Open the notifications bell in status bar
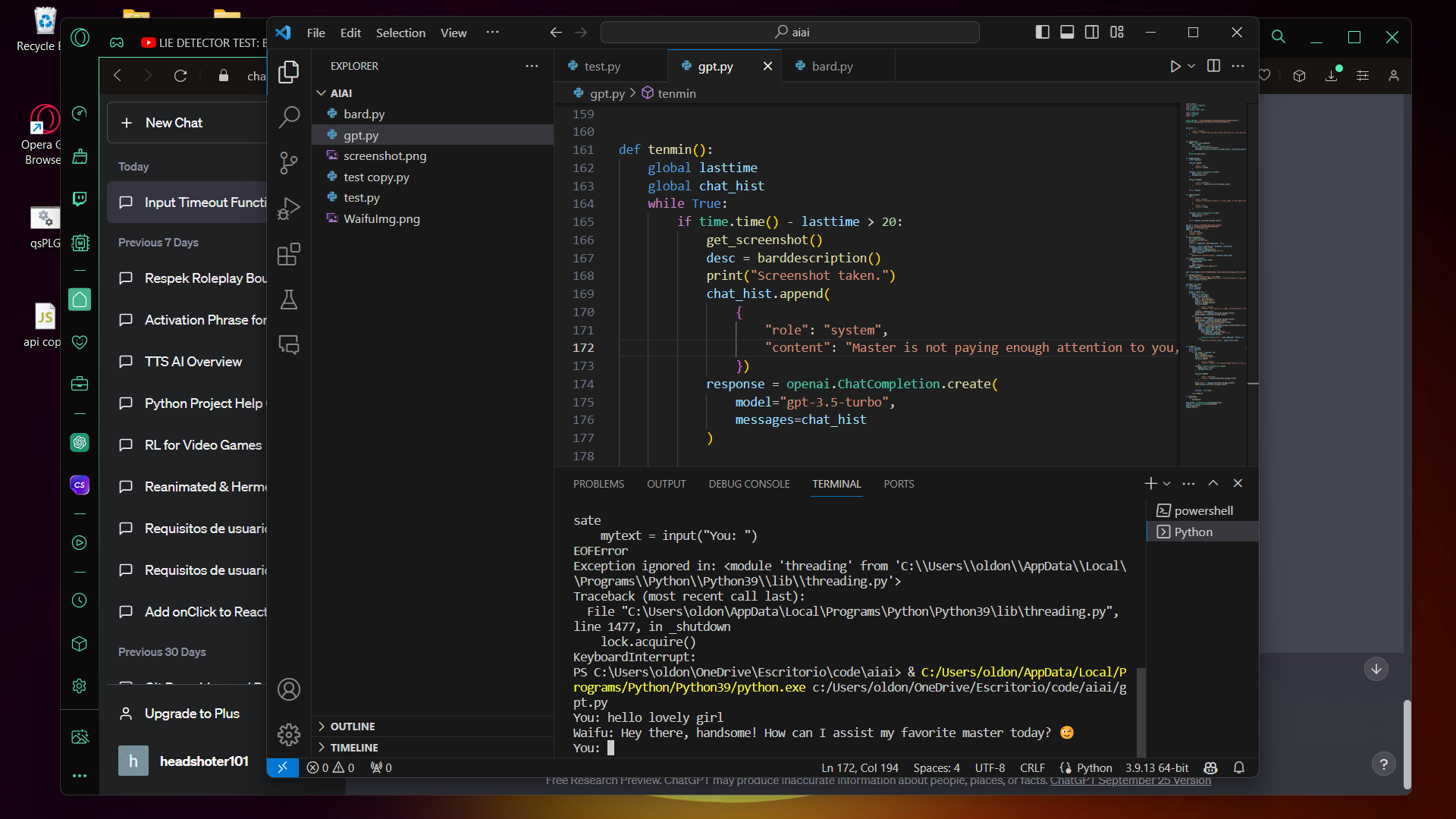The height and width of the screenshot is (819, 1456). 1239,767
